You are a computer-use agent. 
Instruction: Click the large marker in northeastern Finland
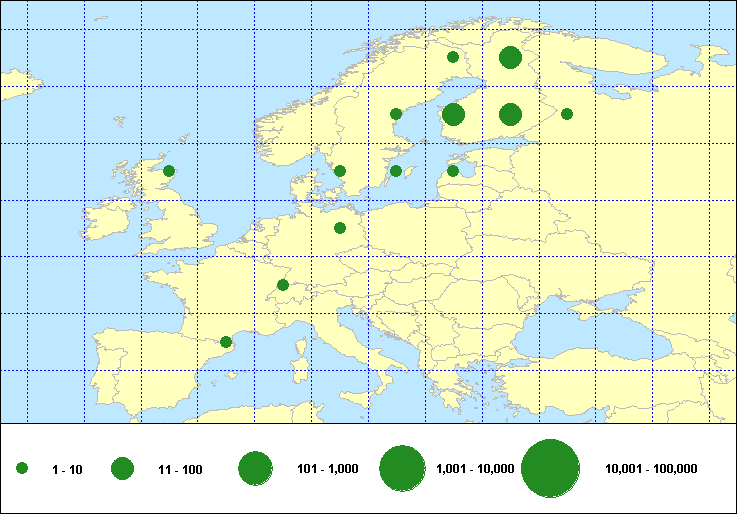pos(510,57)
